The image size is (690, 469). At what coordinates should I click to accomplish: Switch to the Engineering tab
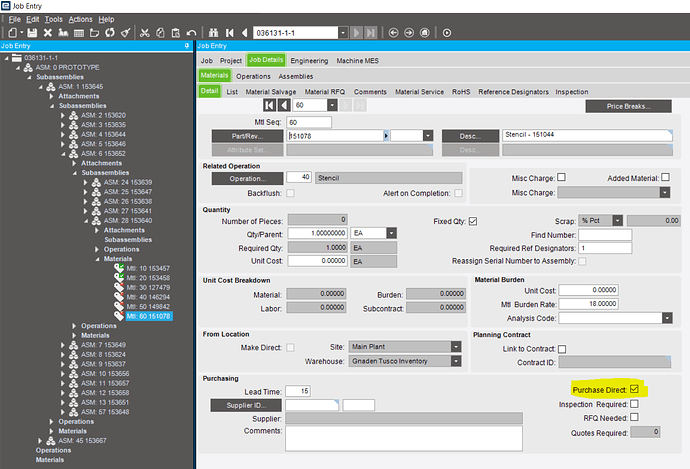click(309, 61)
